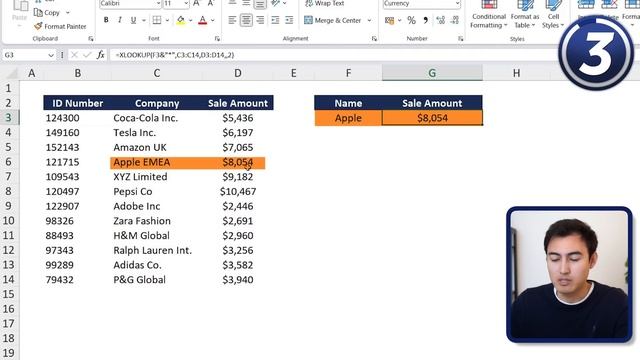Expand the Underline style arrow
The image size is (640, 360).
(144, 20)
